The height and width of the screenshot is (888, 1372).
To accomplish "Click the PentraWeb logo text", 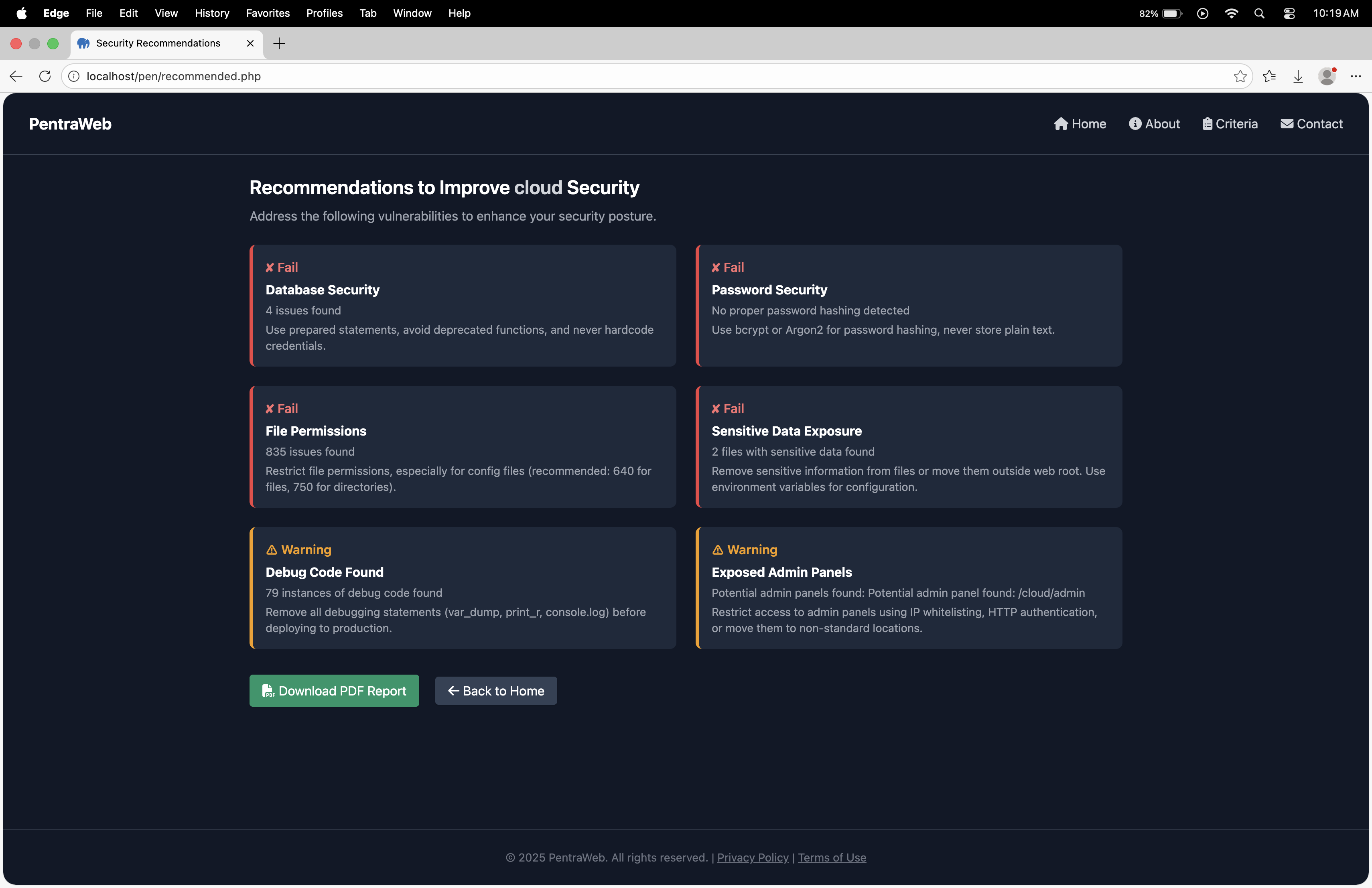I will [70, 124].
